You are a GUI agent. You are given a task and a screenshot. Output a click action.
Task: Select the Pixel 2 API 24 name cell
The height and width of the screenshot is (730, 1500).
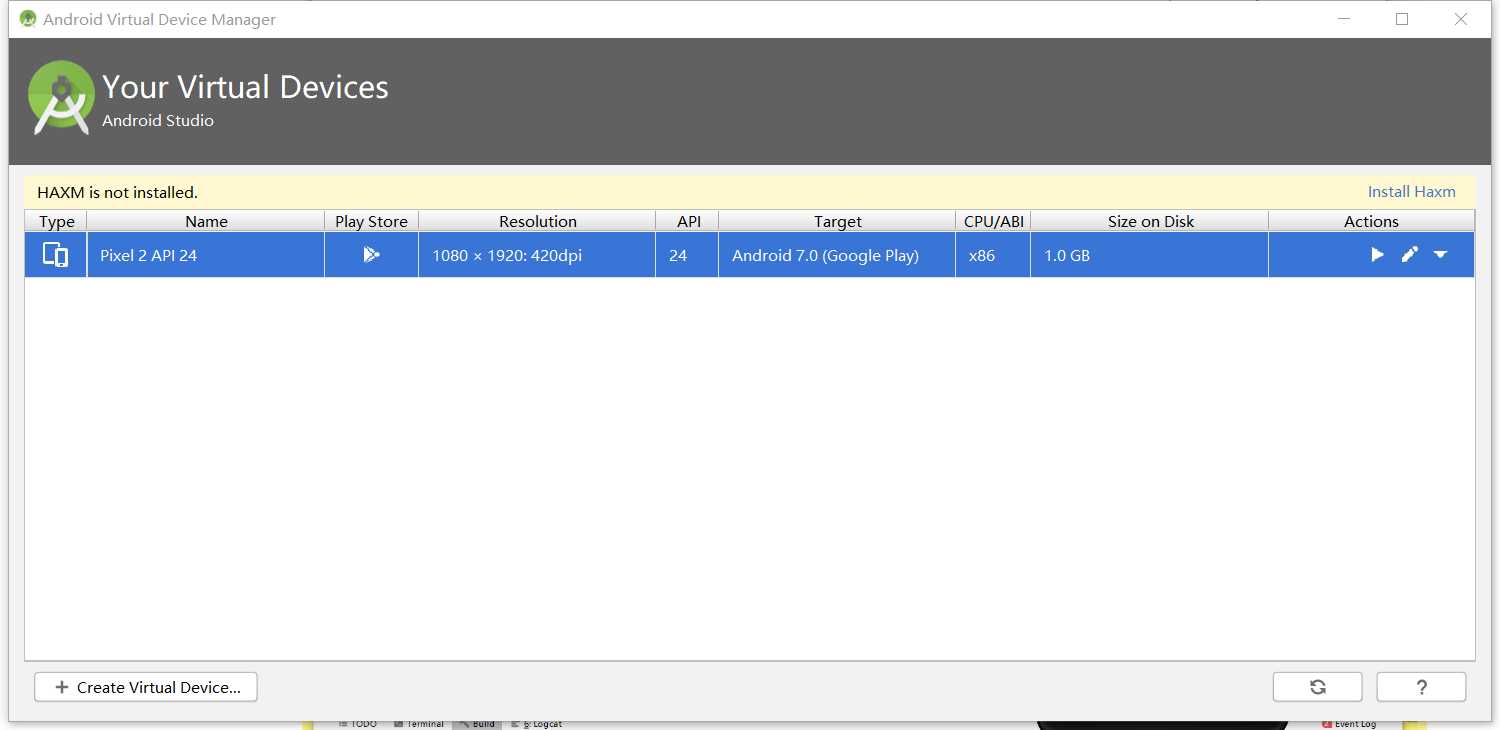[x=206, y=255]
